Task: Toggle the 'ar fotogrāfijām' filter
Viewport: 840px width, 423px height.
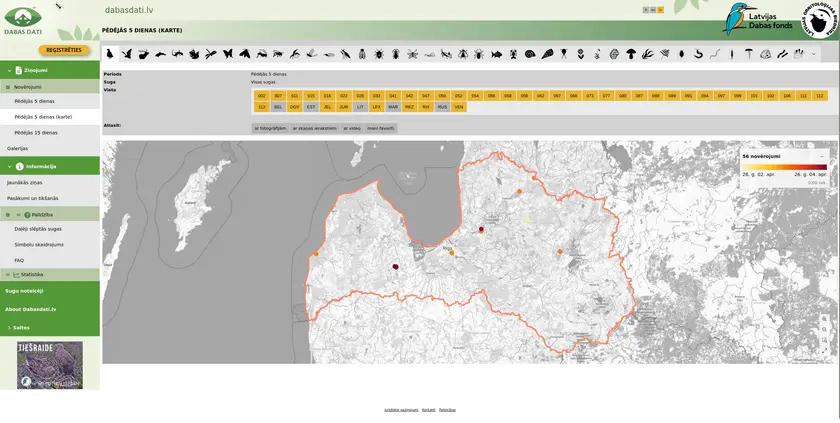Action: coord(270,128)
